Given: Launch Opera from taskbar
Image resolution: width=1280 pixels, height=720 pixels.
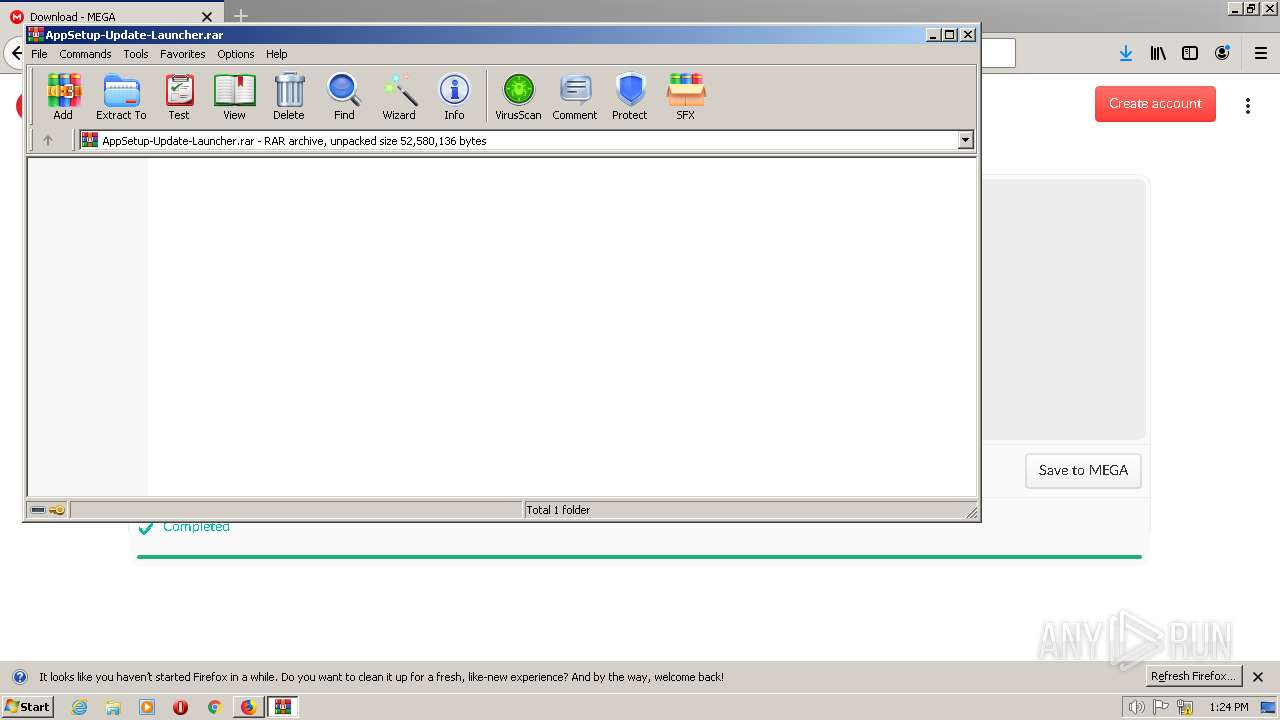Looking at the screenshot, I should (180, 707).
